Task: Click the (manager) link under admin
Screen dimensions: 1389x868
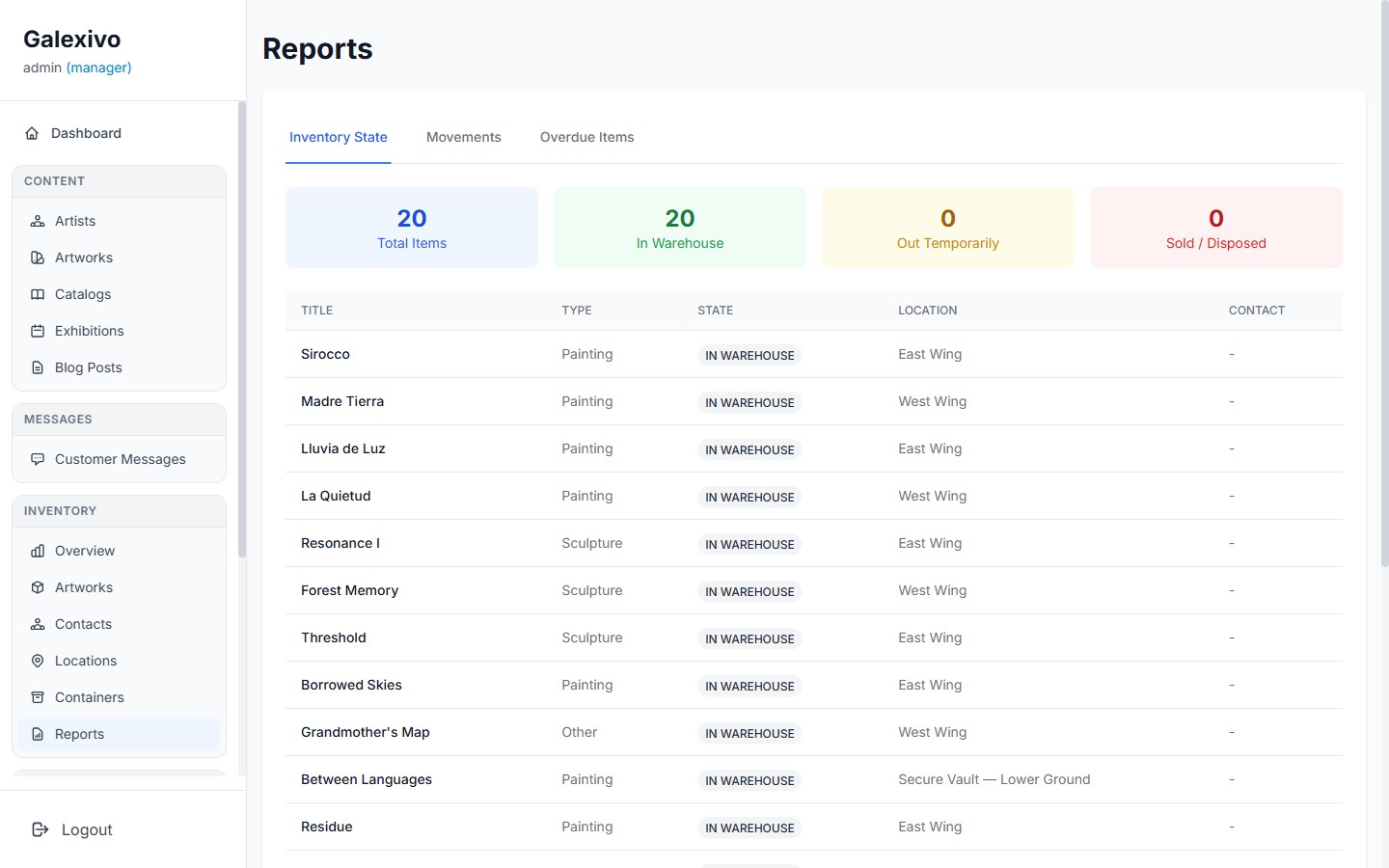Action: [x=98, y=68]
